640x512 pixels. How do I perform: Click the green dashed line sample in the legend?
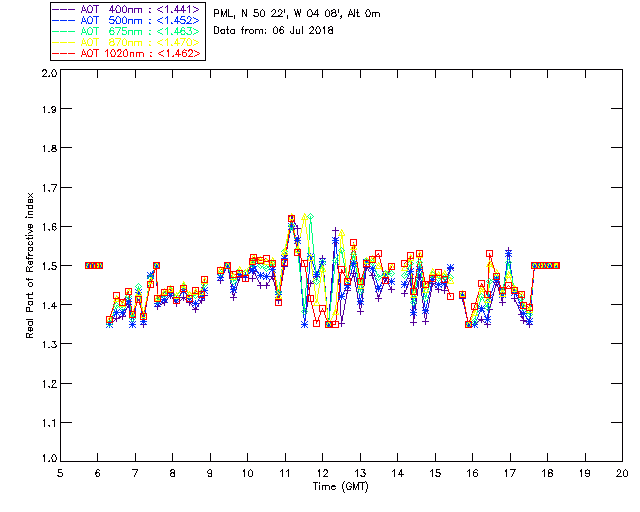pos(64,31)
